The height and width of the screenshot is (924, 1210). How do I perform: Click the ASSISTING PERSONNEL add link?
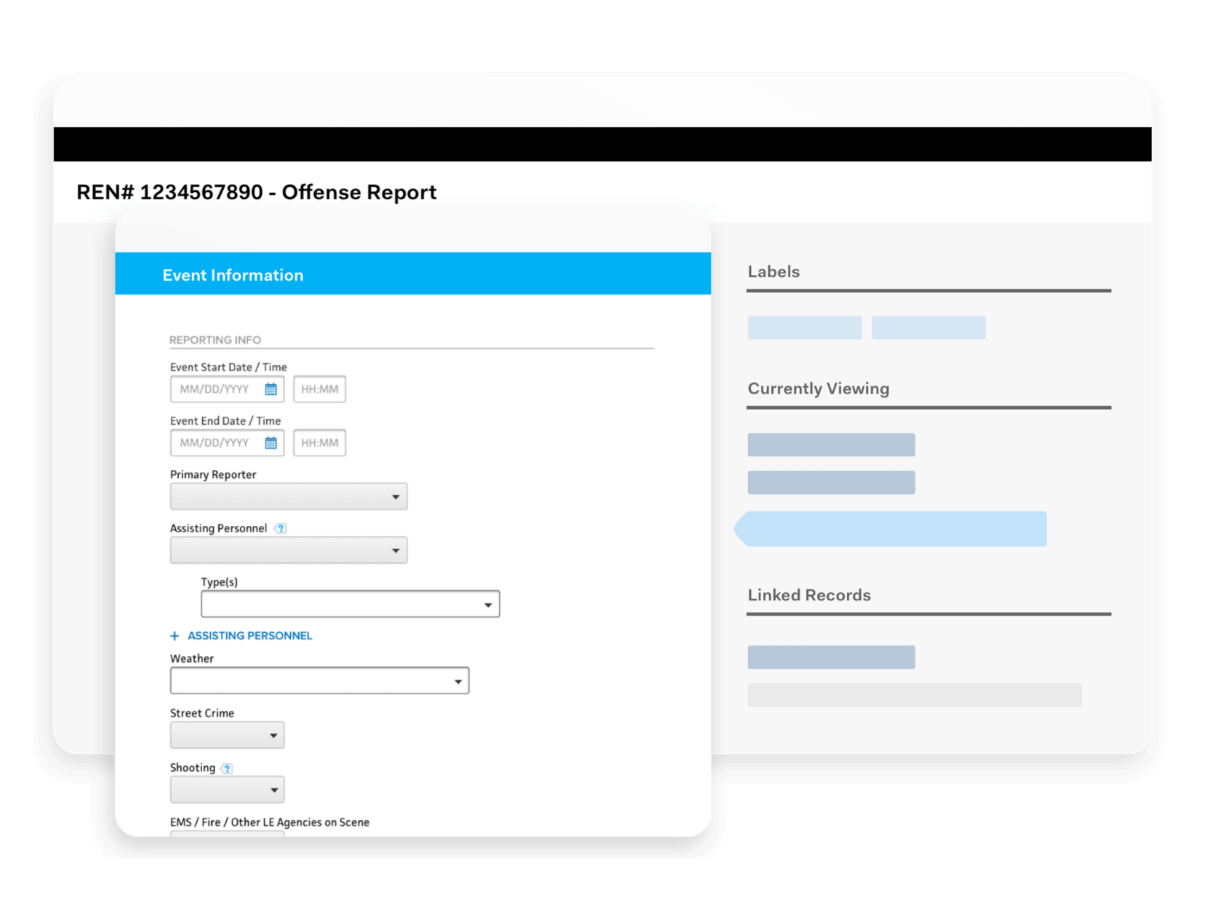[x=248, y=635]
